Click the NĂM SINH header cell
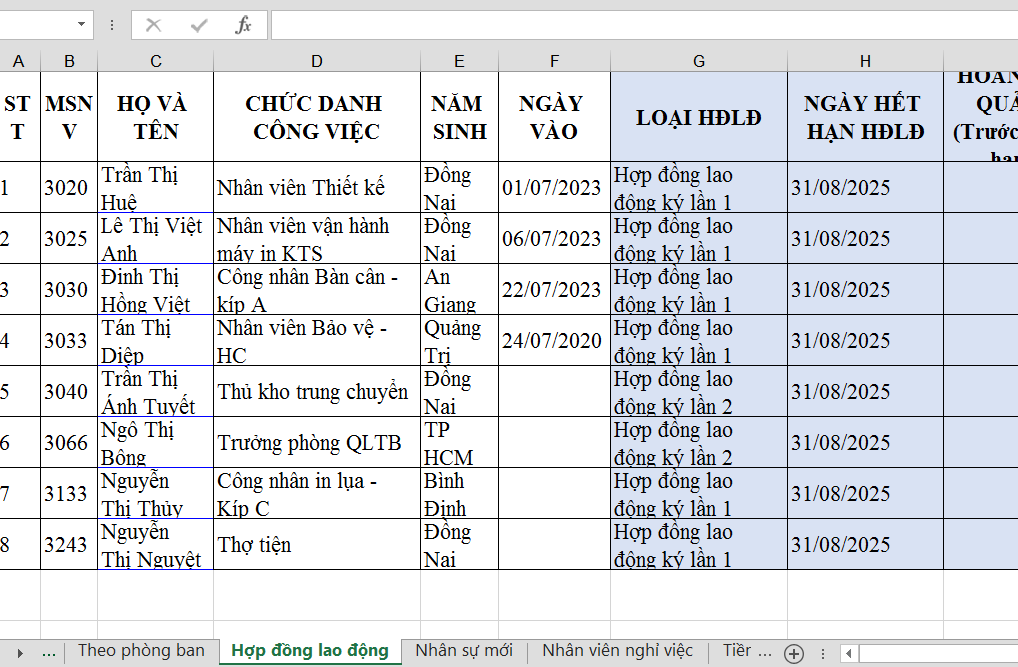This screenshot has width=1018, height=667. tap(459, 117)
